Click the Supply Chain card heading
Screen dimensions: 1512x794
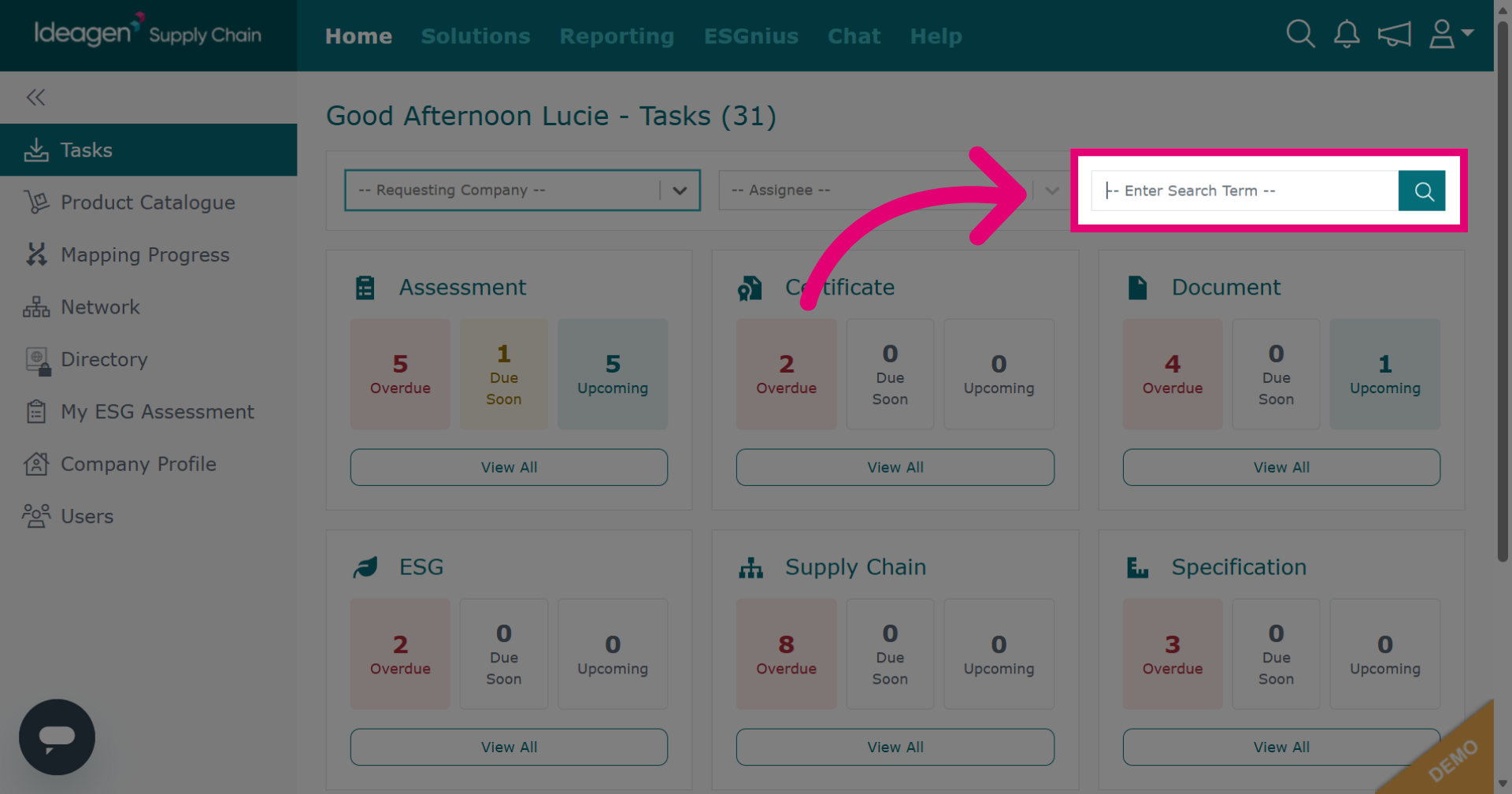point(855,567)
